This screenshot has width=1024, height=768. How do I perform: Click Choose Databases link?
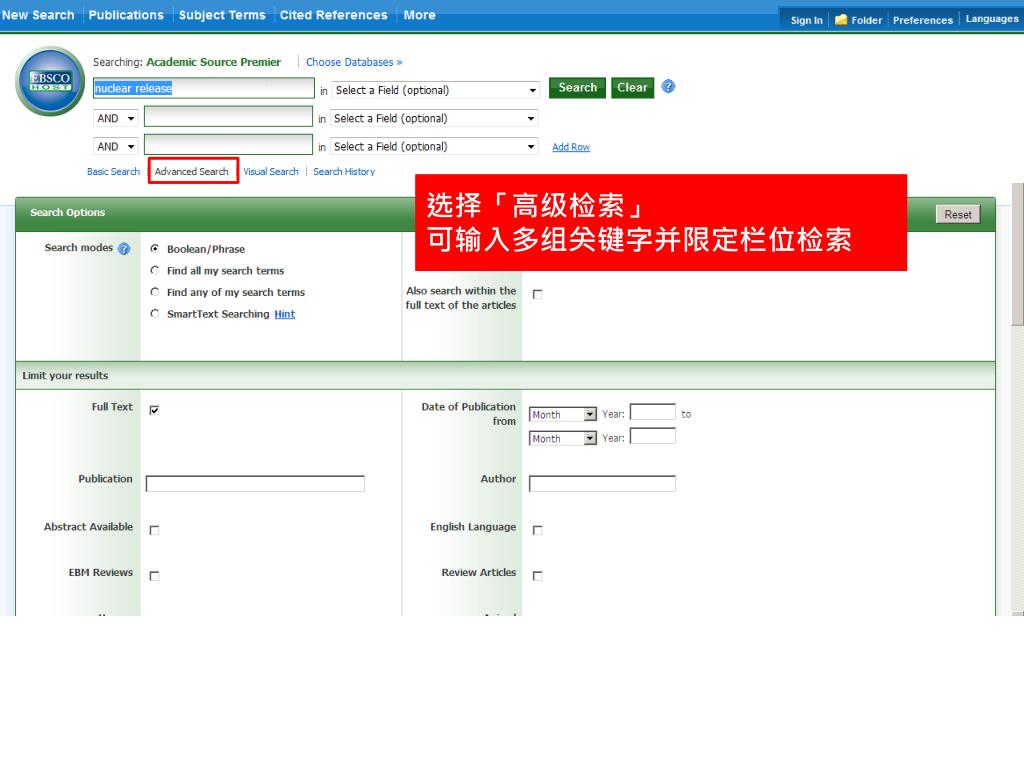(x=354, y=62)
